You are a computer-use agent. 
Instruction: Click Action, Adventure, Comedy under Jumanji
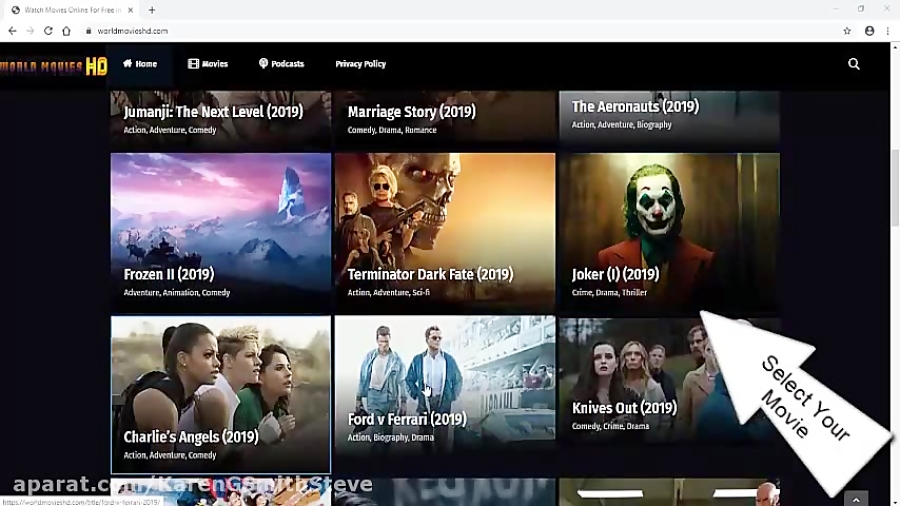[x=170, y=130]
